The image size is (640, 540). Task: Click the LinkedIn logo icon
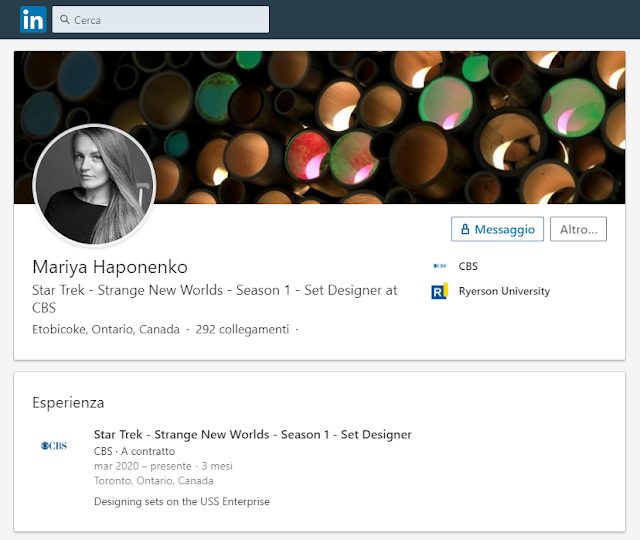click(33, 20)
